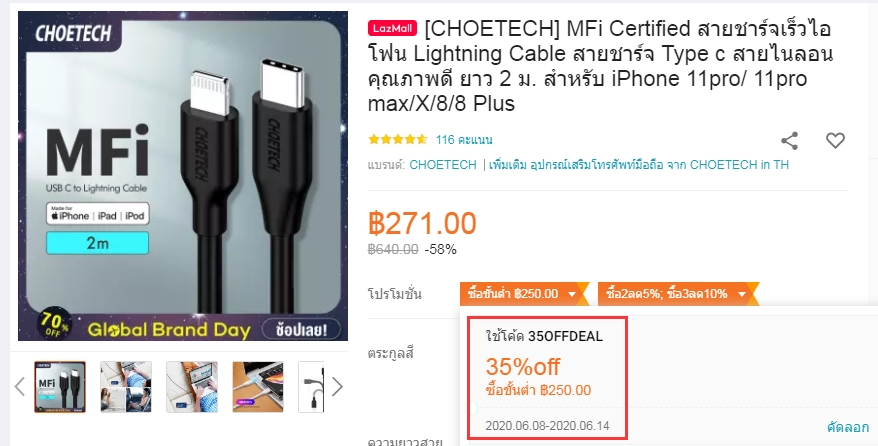Click the ช้อปเลย! button on product banner
This screenshot has height=446, width=878.
click(x=301, y=328)
